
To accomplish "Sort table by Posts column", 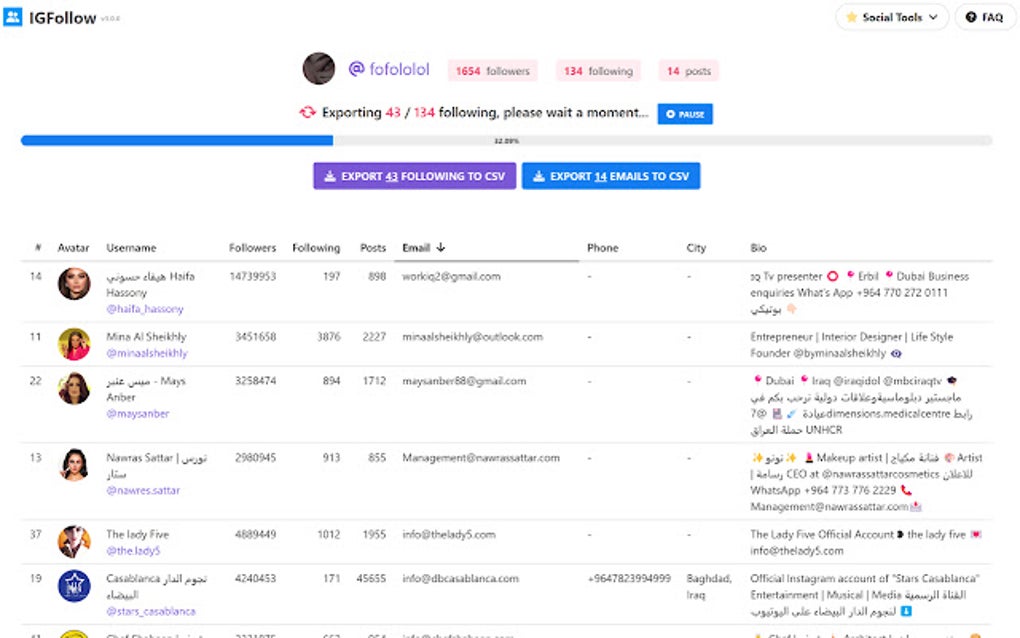I will point(373,248).
